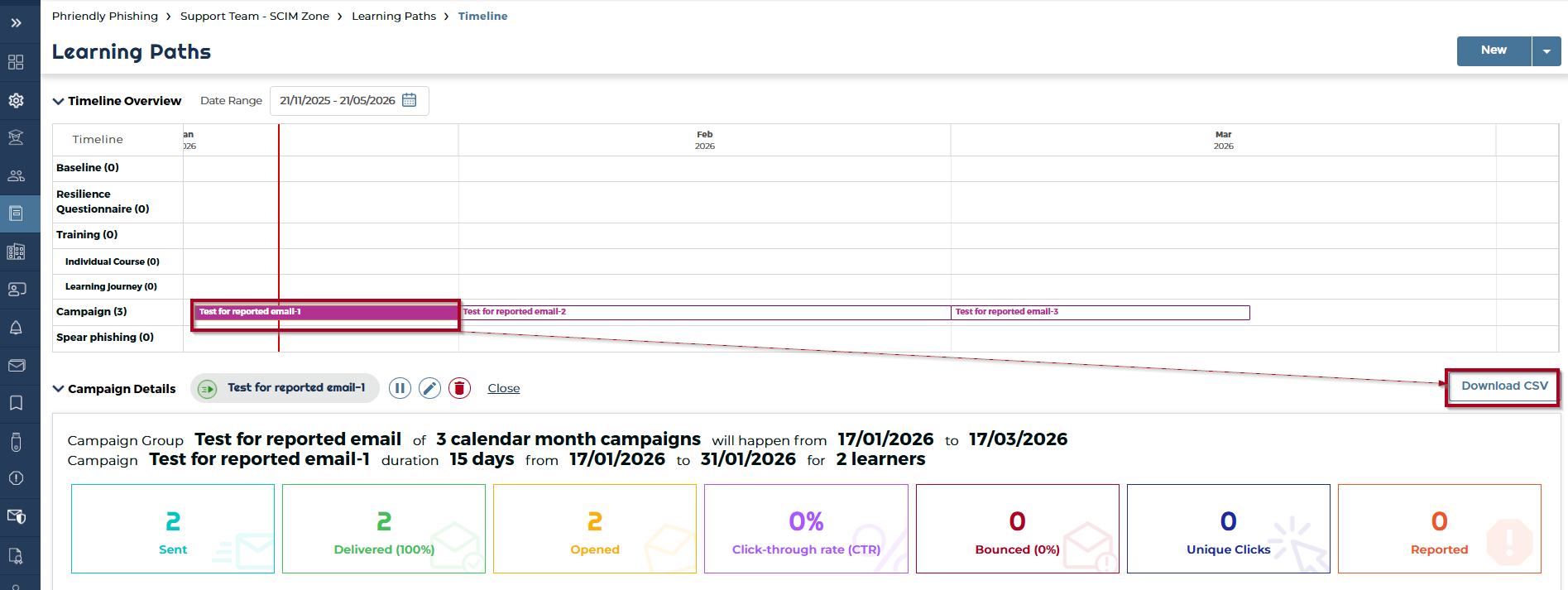Open the Reported stat card

point(1440,529)
